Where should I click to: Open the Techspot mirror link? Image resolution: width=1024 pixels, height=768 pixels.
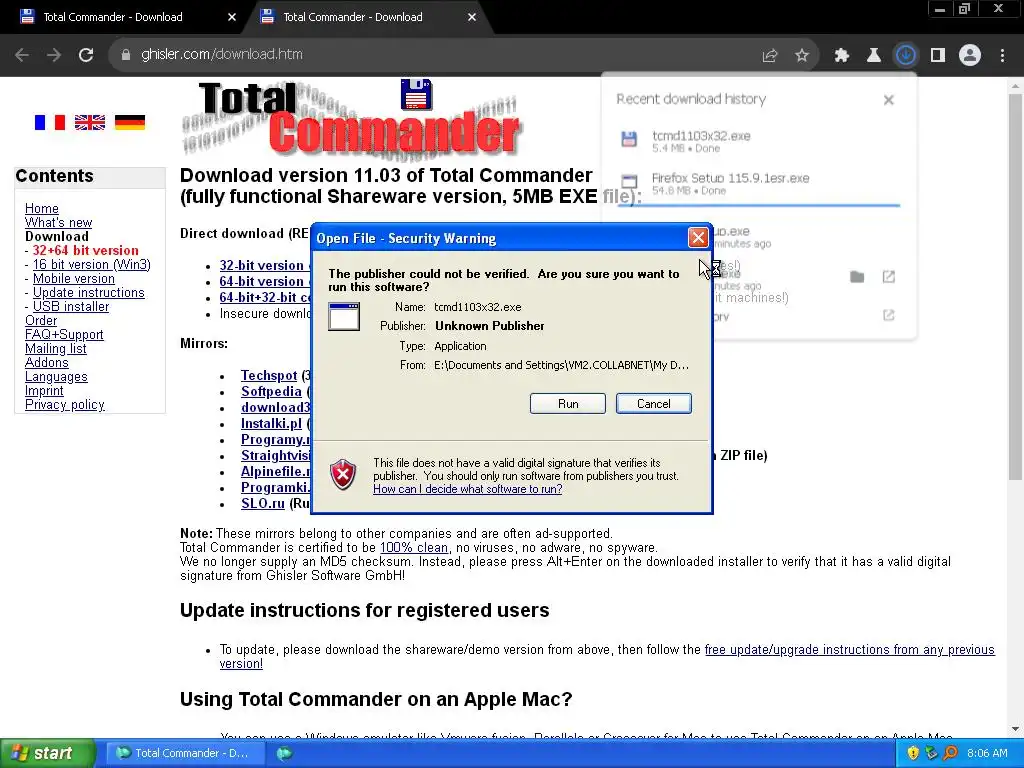pos(269,376)
